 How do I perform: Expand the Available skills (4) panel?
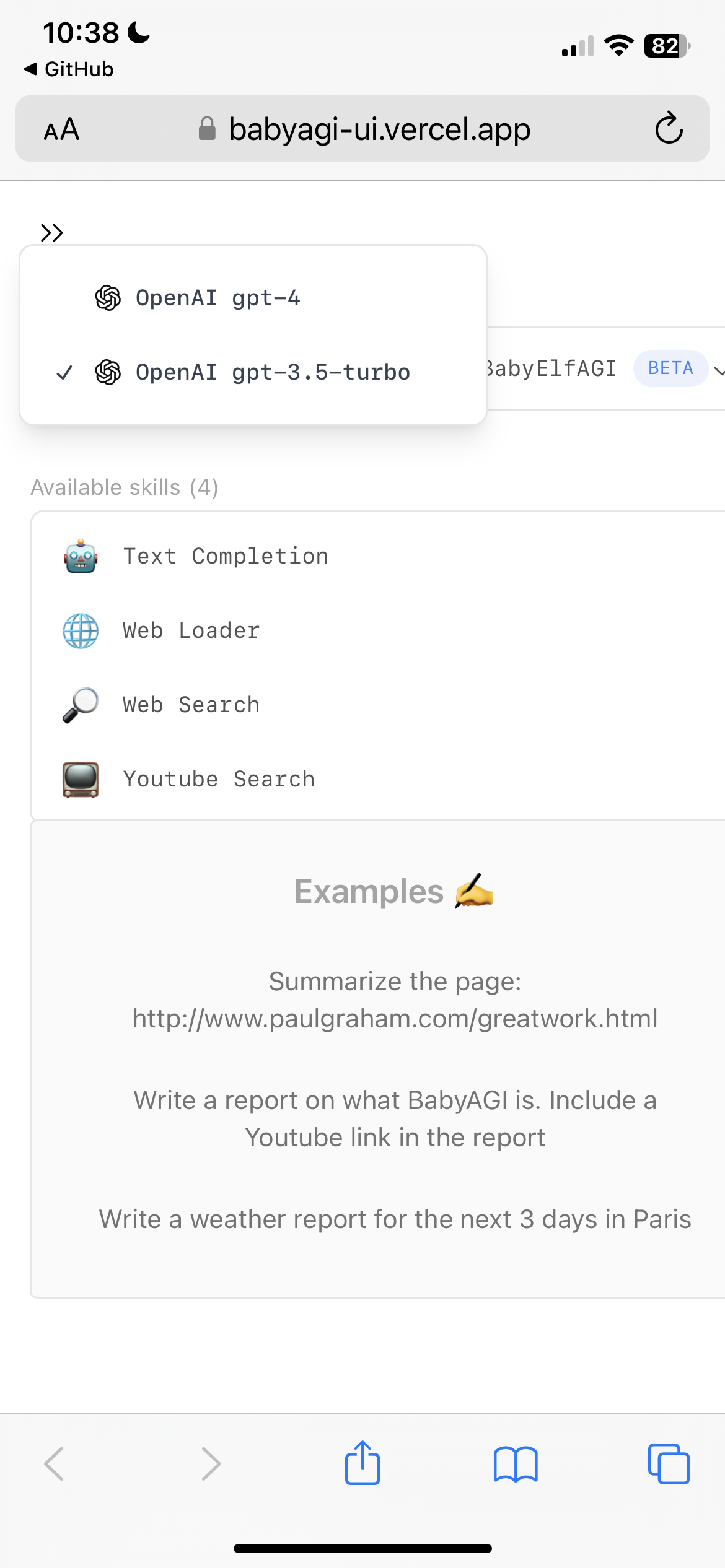pos(125,487)
